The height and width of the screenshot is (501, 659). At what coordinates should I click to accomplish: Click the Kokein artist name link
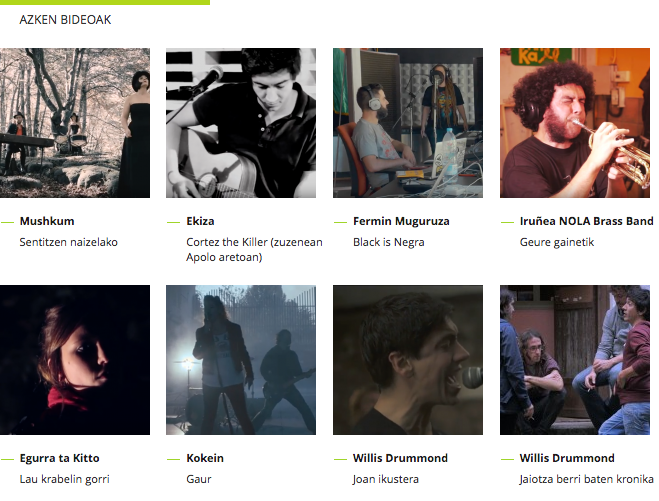coord(205,458)
